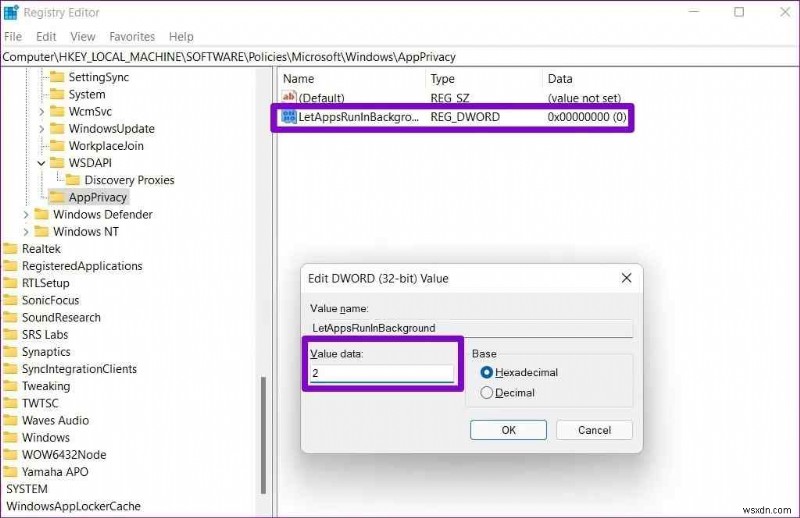The height and width of the screenshot is (518, 800).
Task: Click the Windows Defender folder icon
Action: click(41, 214)
